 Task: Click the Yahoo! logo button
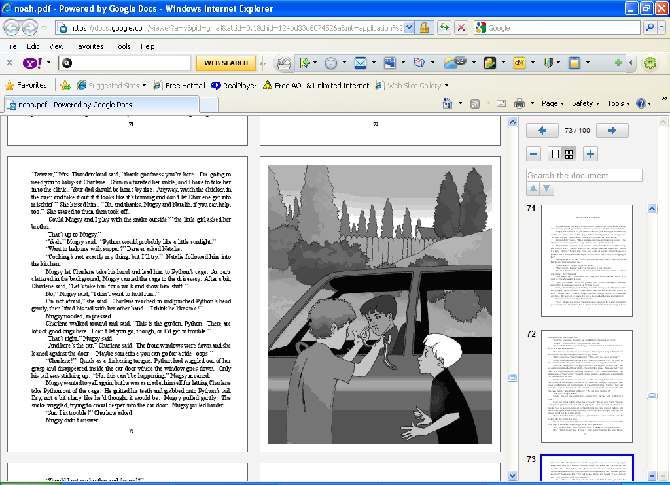click(x=32, y=63)
